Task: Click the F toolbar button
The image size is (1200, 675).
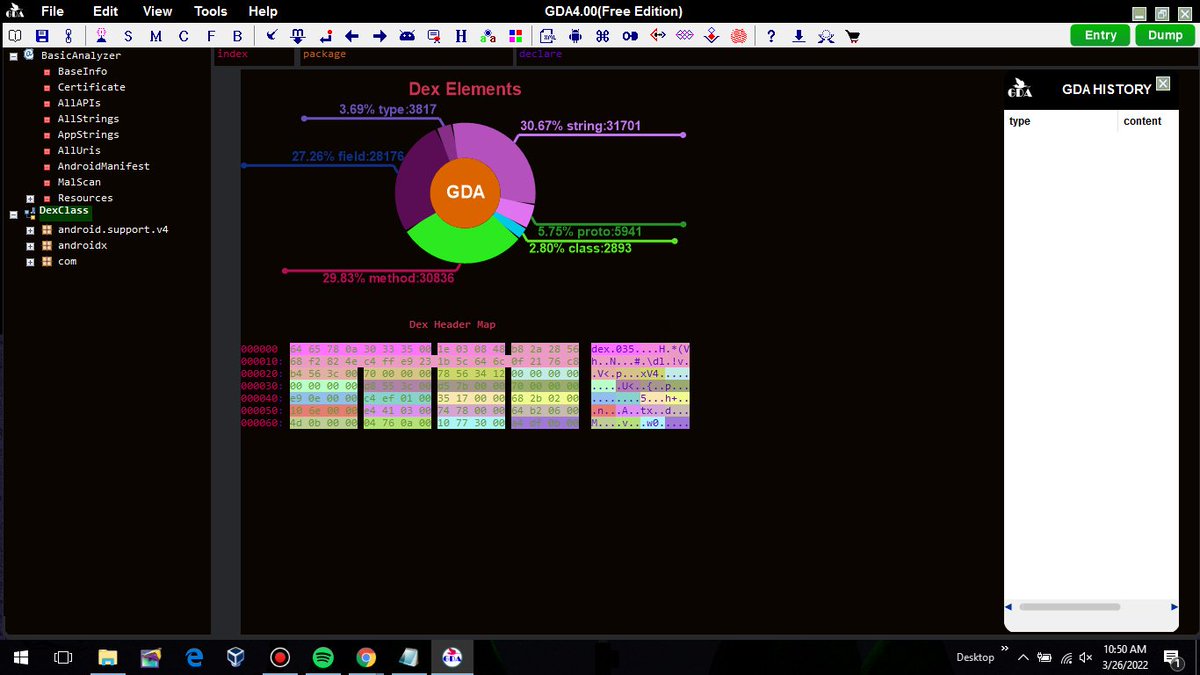Action: pos(210,36)
